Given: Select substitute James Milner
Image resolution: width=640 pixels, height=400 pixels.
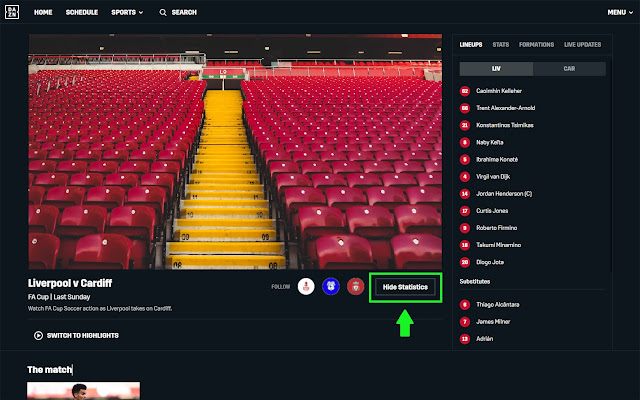Looking at the screenshot, I should (493, 322).
